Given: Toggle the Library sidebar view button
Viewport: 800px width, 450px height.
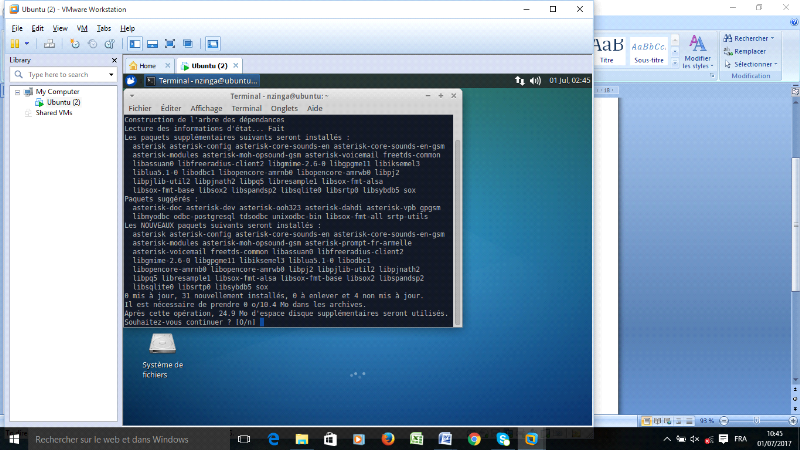Looking at the screenshot, I should click(x=135, y=44).
